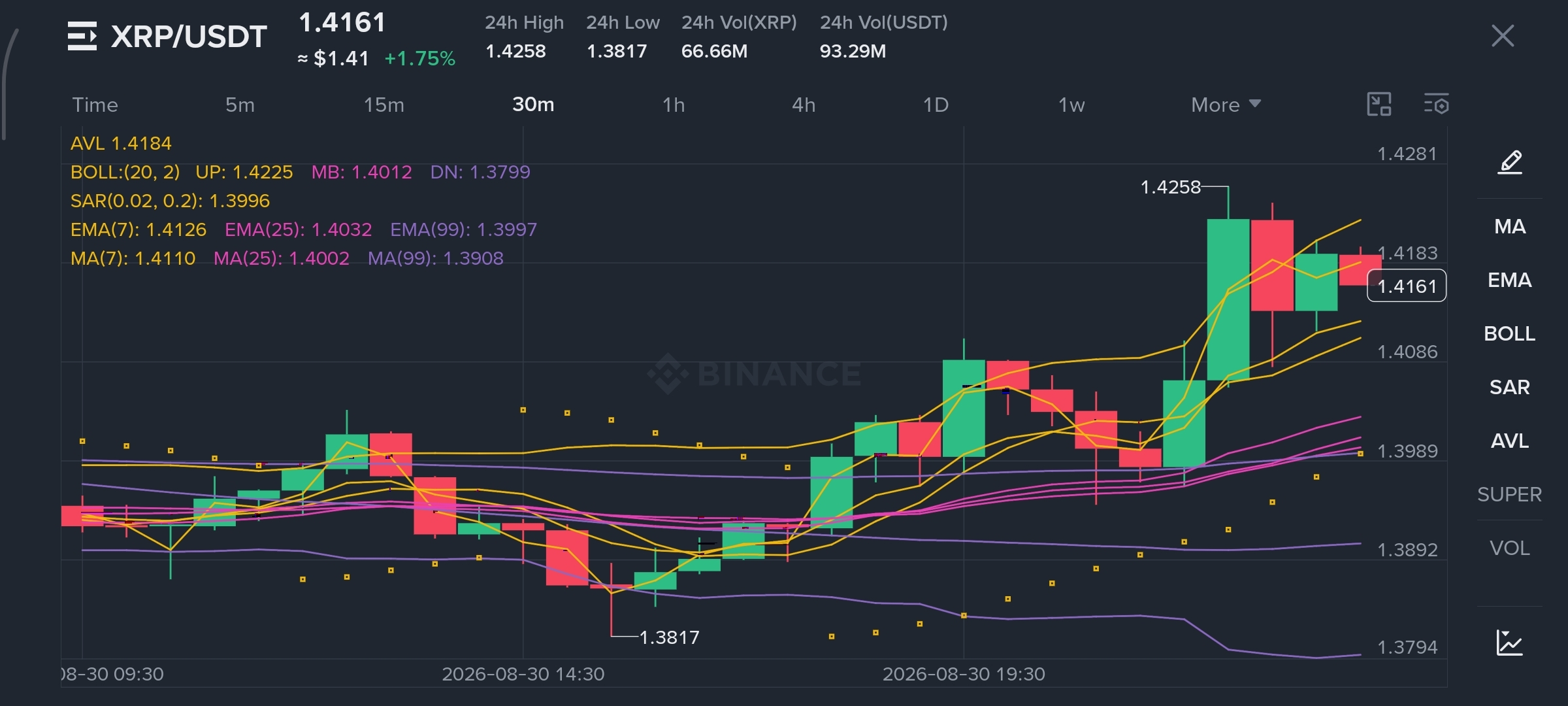1568x706 pixels.
Task: Tap the +1.75% price change
Action: [x=419, y=59]
